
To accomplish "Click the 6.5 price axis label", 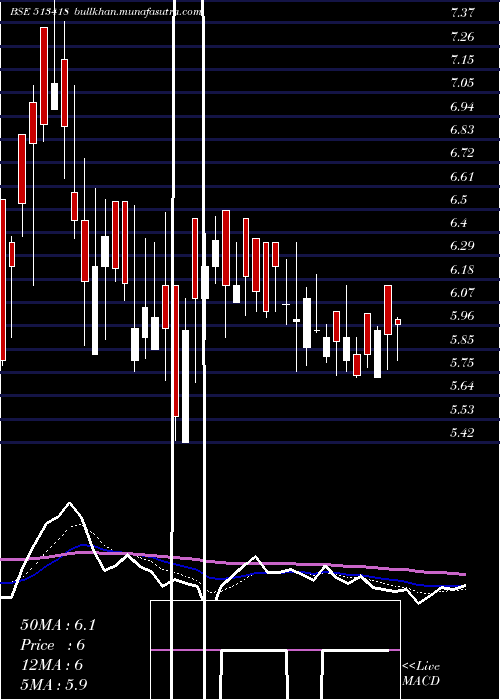I will pos(459,199).
